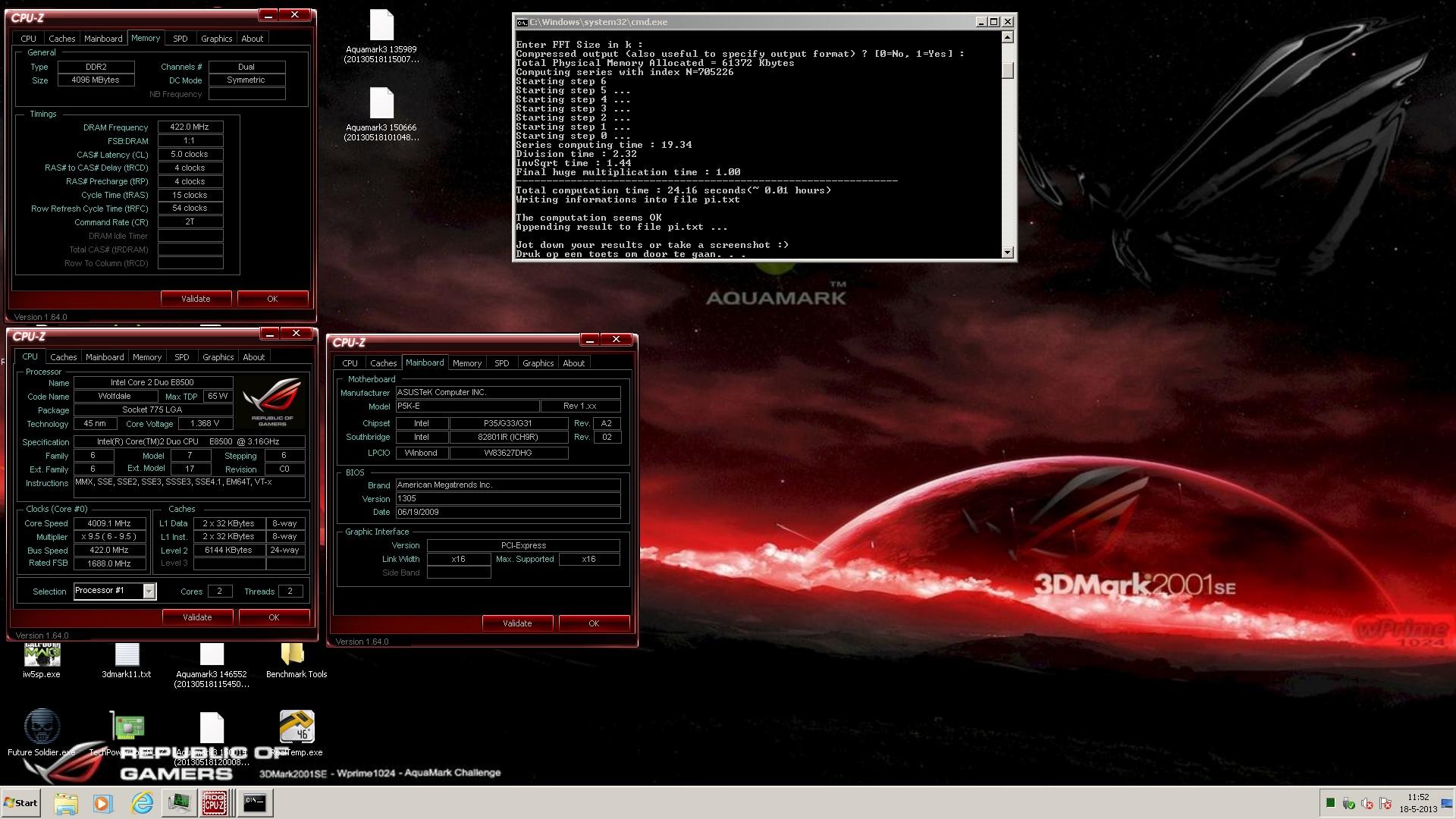Click Validate in the Mainboard CPU-Z window
1456x819 pixels.
point(517,623)
